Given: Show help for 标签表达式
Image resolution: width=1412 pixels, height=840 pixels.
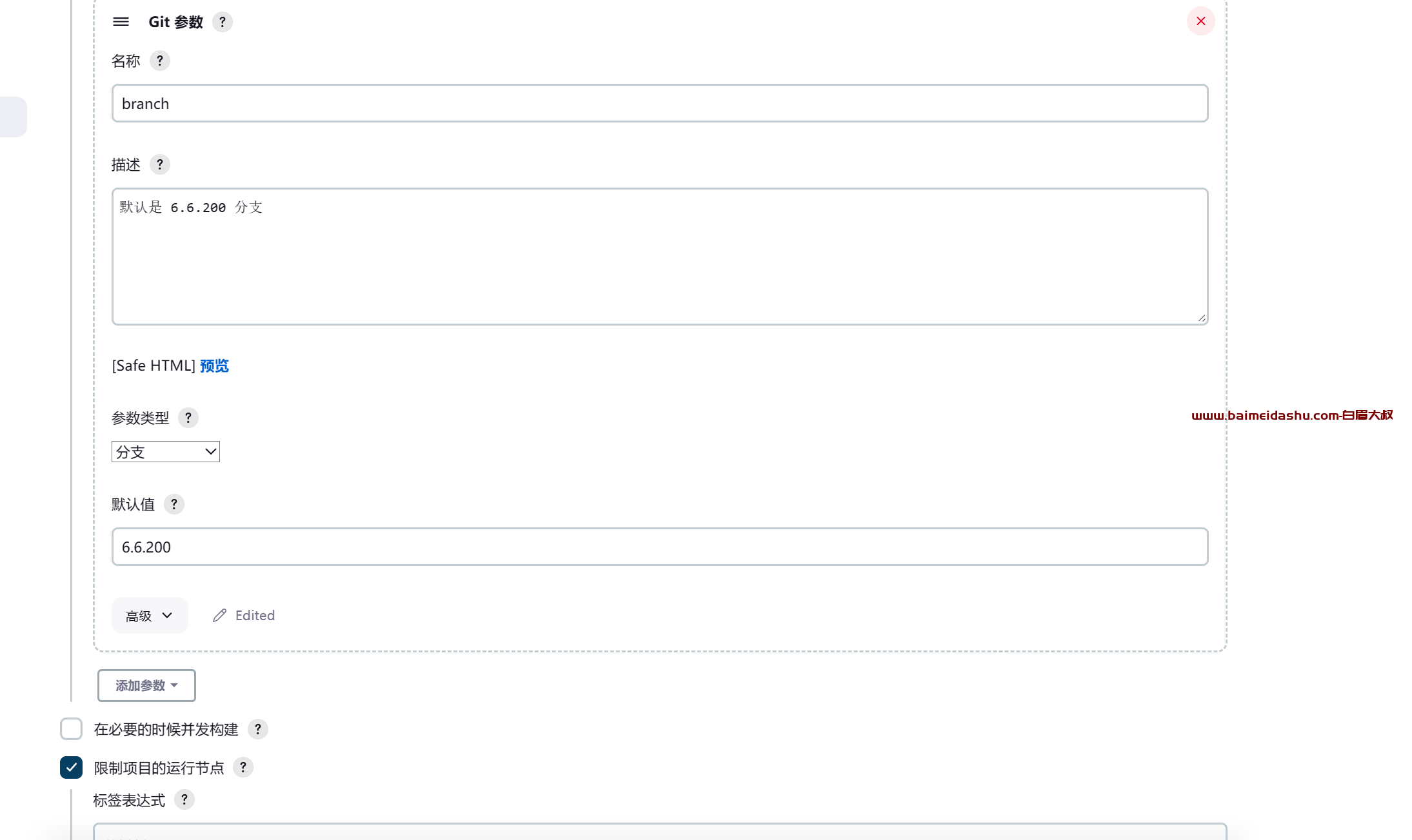Looking at the screenshot, I should (x=184, y=799).
